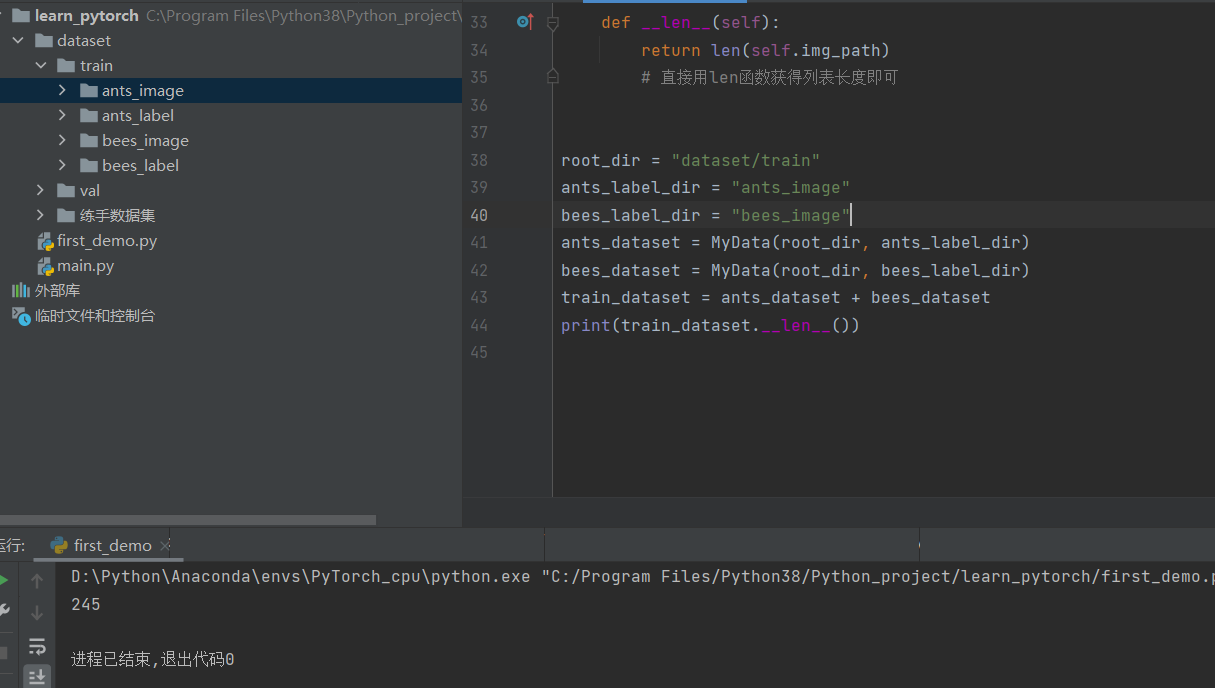
Task: Collapse the __len__ method fold marker
Action: click(553, 23)
